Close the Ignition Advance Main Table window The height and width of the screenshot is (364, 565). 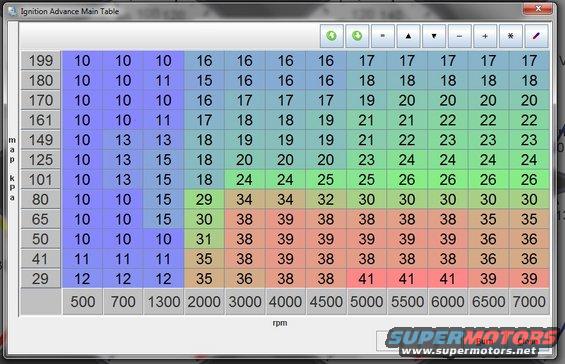(538, 9)
